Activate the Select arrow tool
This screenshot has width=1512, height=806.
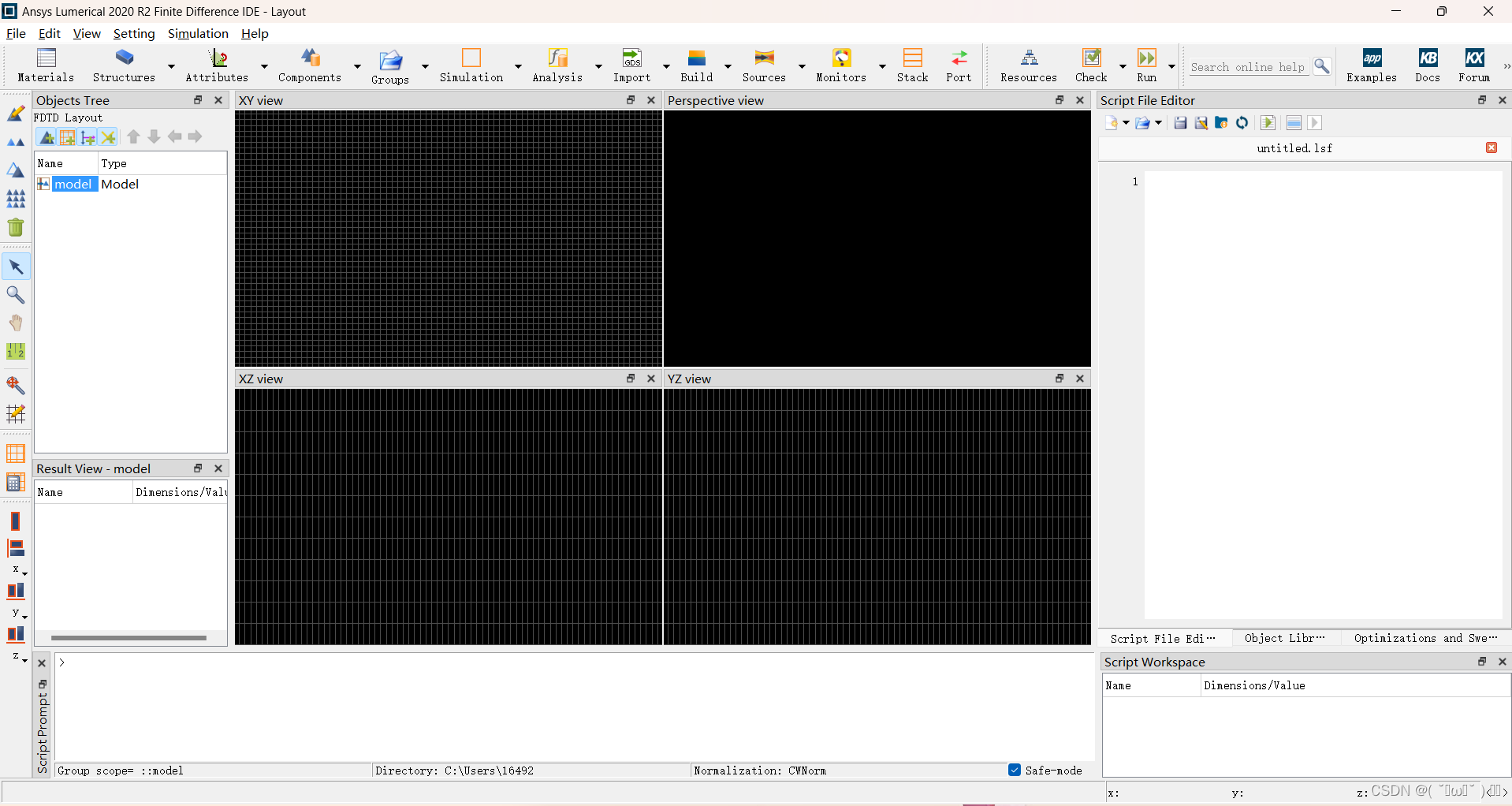(16, 267)
